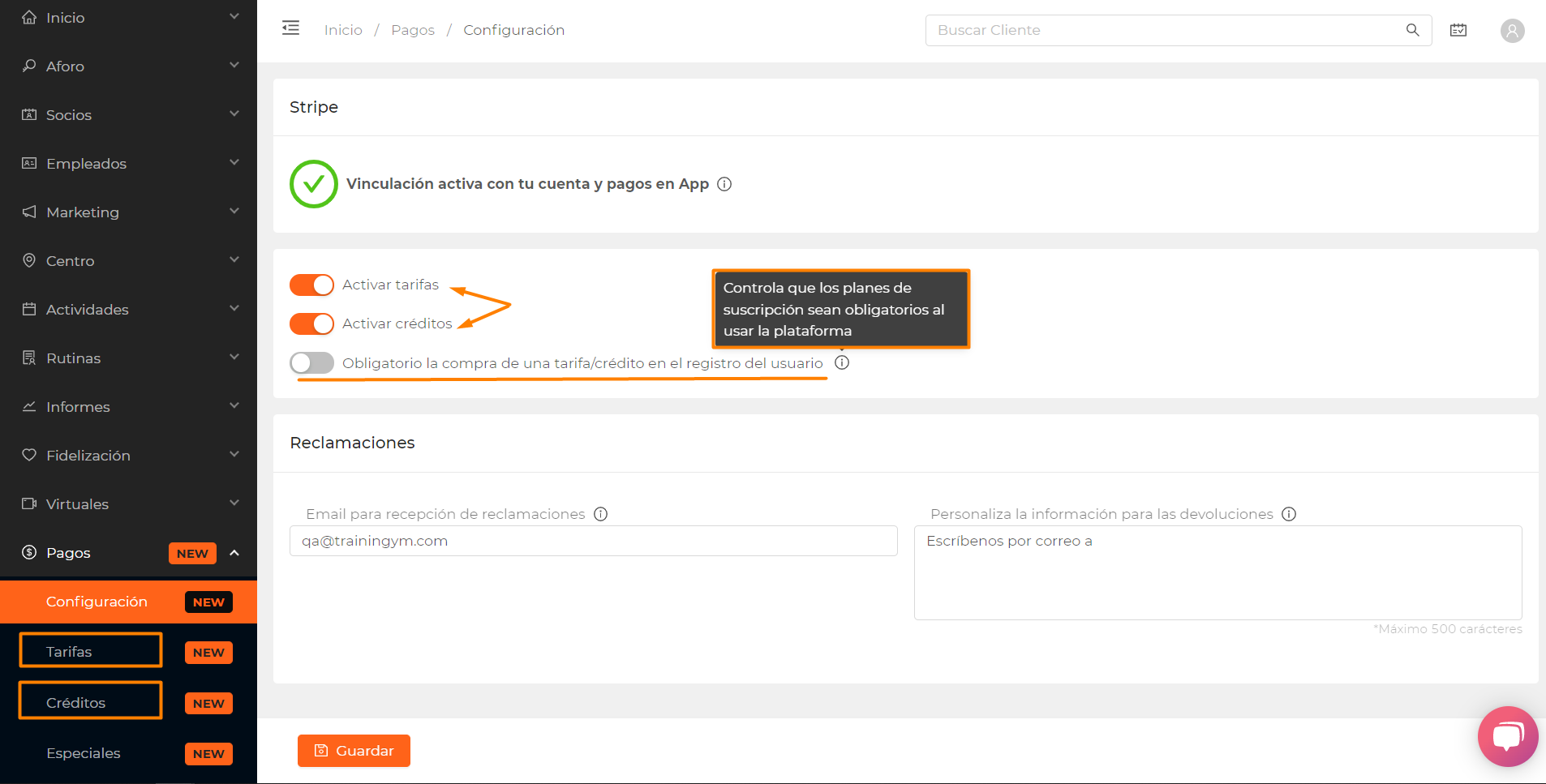Click the Guardar button
Image resolution: width=1546 pixels, height=784 pixels.
(x=354, y=751)
